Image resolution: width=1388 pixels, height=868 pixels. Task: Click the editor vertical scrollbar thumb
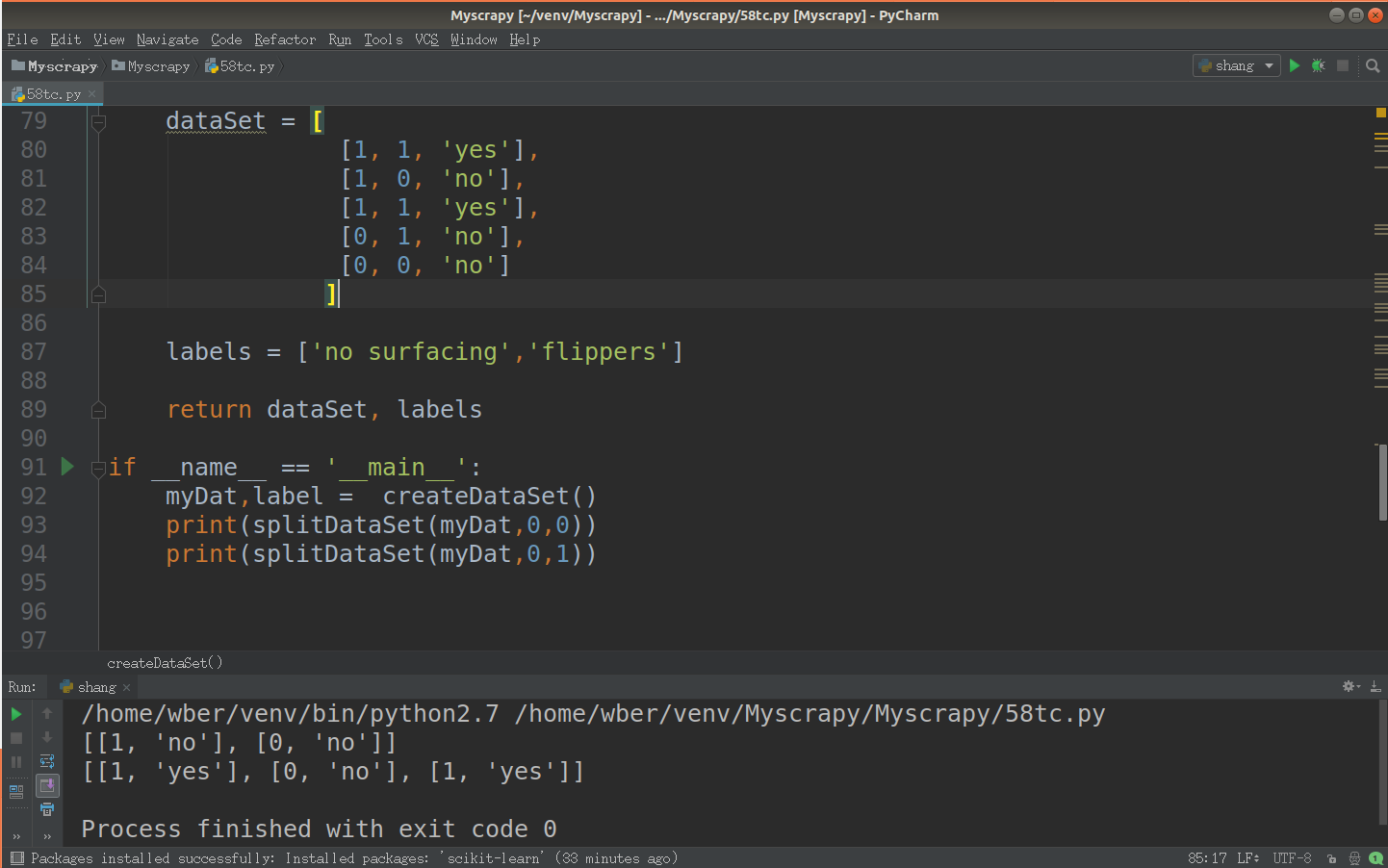[x=1382, y=481]
